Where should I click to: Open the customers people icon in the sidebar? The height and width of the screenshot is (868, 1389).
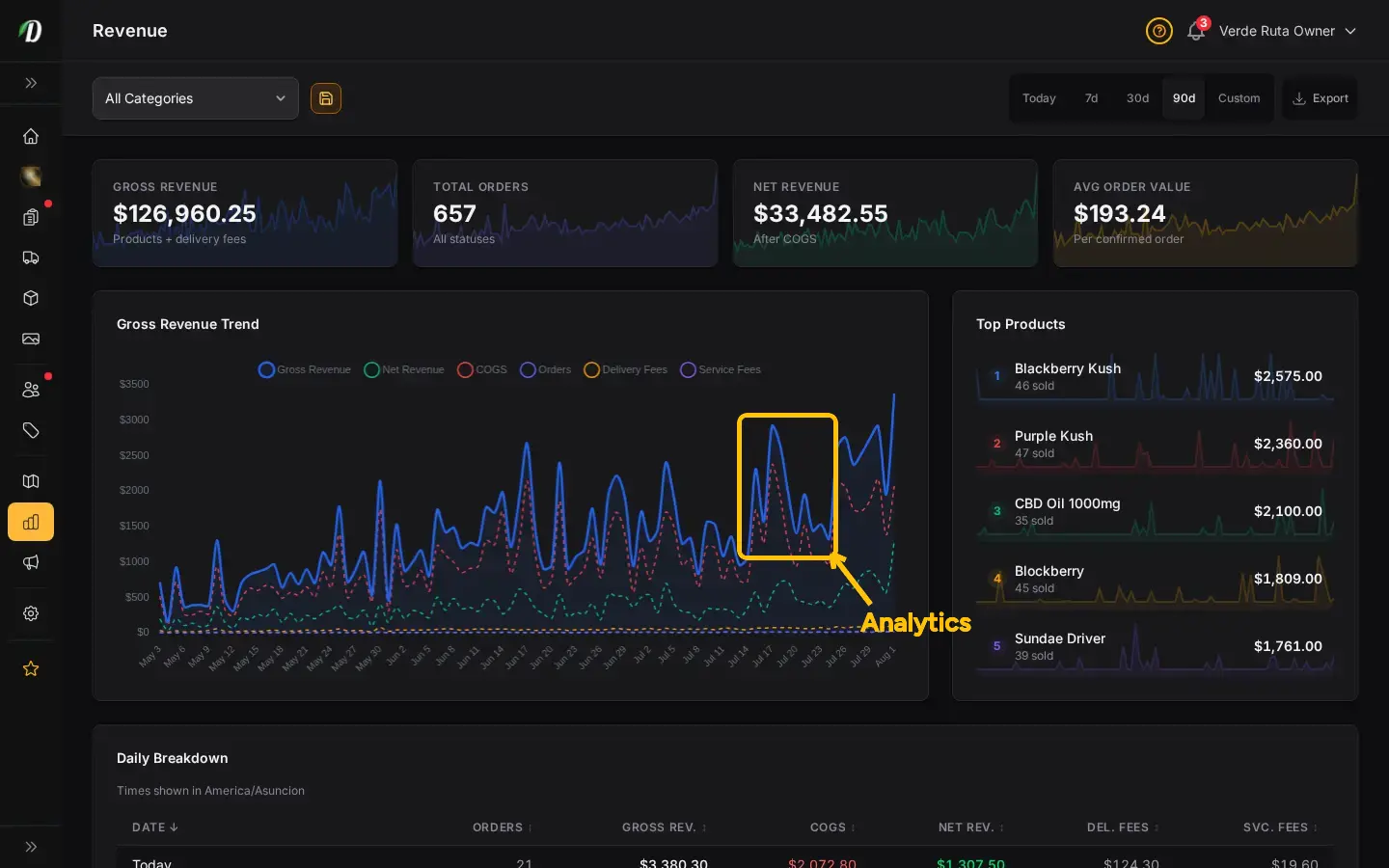(31, 390)
